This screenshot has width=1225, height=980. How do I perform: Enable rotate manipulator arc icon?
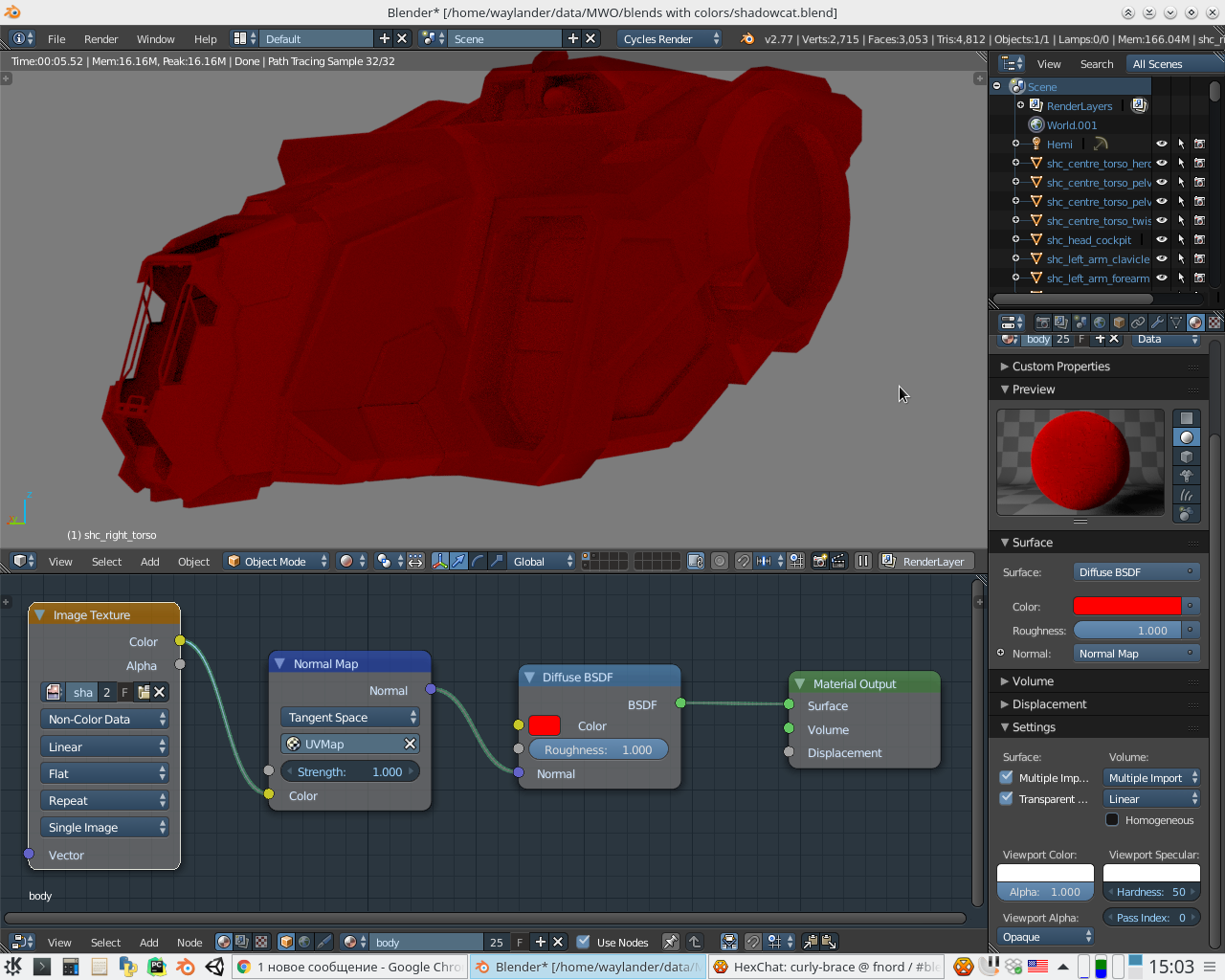click(x=479, y=561)
